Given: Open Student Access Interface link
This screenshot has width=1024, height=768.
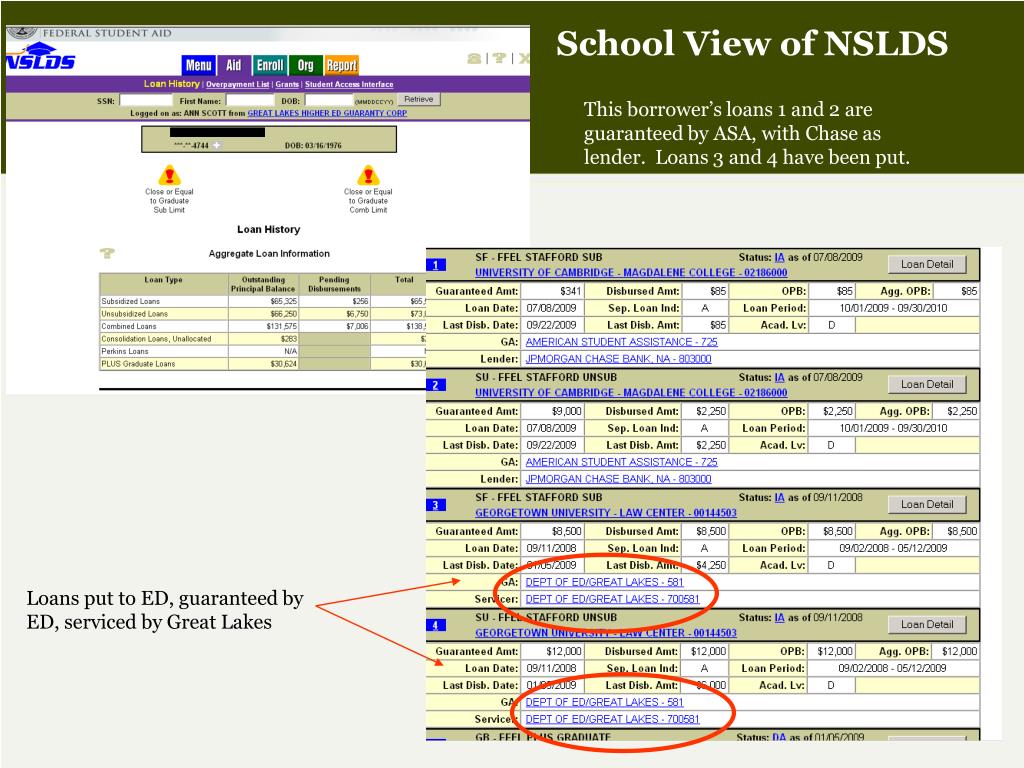Looking at the screenshot, I should pyautogui.click(x=349, y=84).
